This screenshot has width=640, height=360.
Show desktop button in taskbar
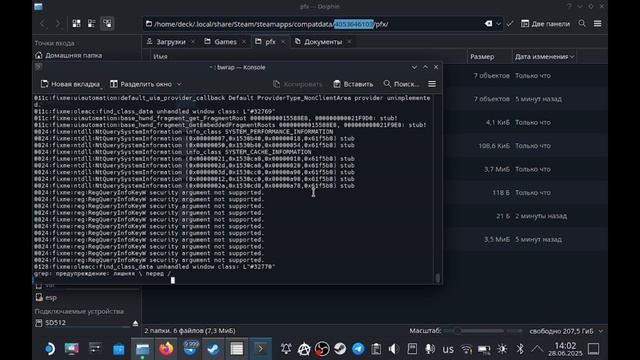(593, 349)
